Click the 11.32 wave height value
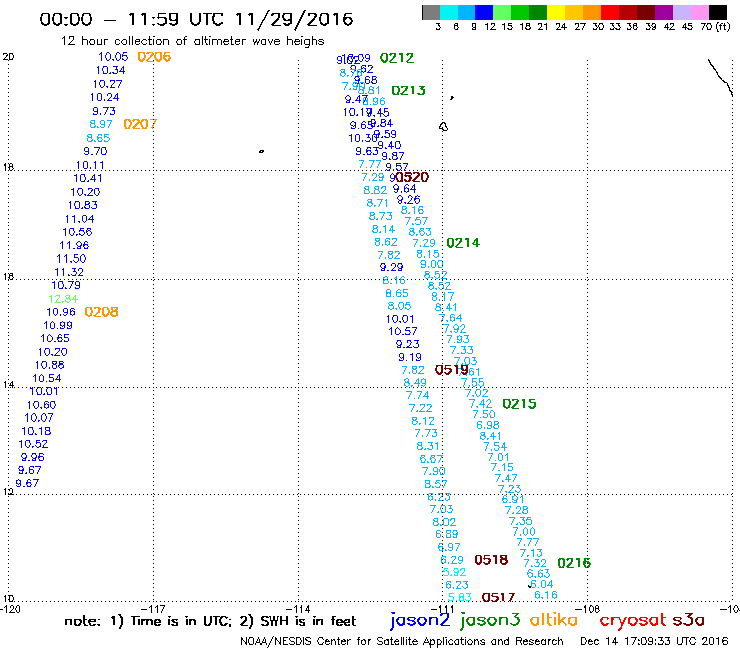 69,272
